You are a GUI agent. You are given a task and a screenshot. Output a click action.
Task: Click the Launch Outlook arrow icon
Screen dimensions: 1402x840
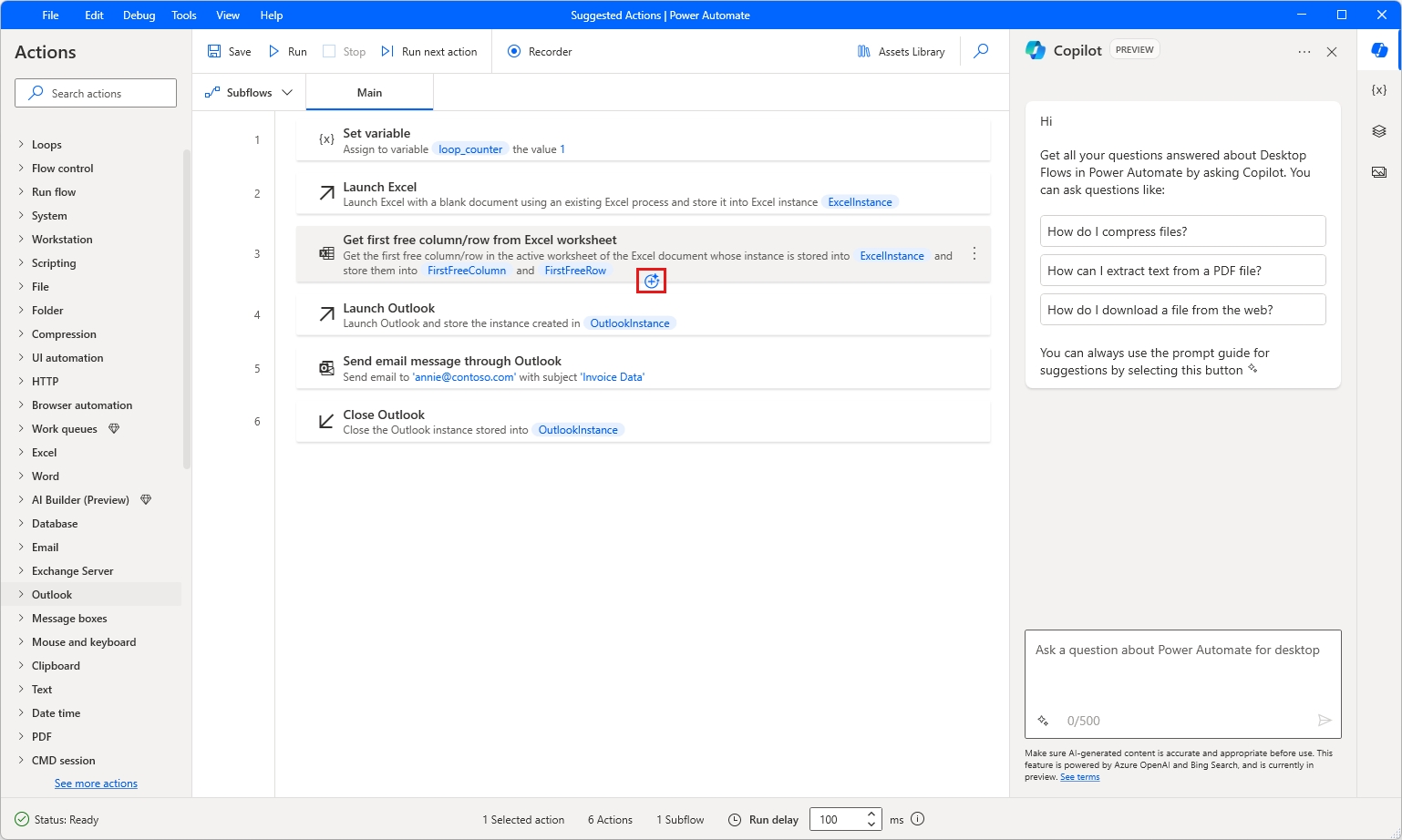tap(326, 314)
